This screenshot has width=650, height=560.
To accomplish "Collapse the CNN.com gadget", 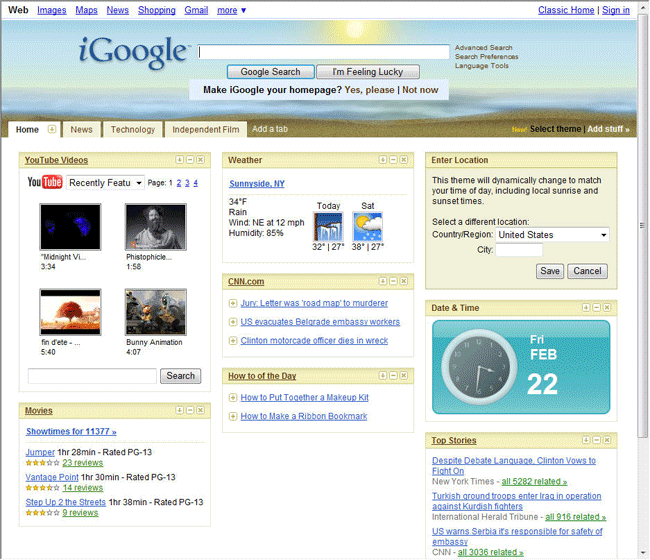I will (x=393, y=281).
